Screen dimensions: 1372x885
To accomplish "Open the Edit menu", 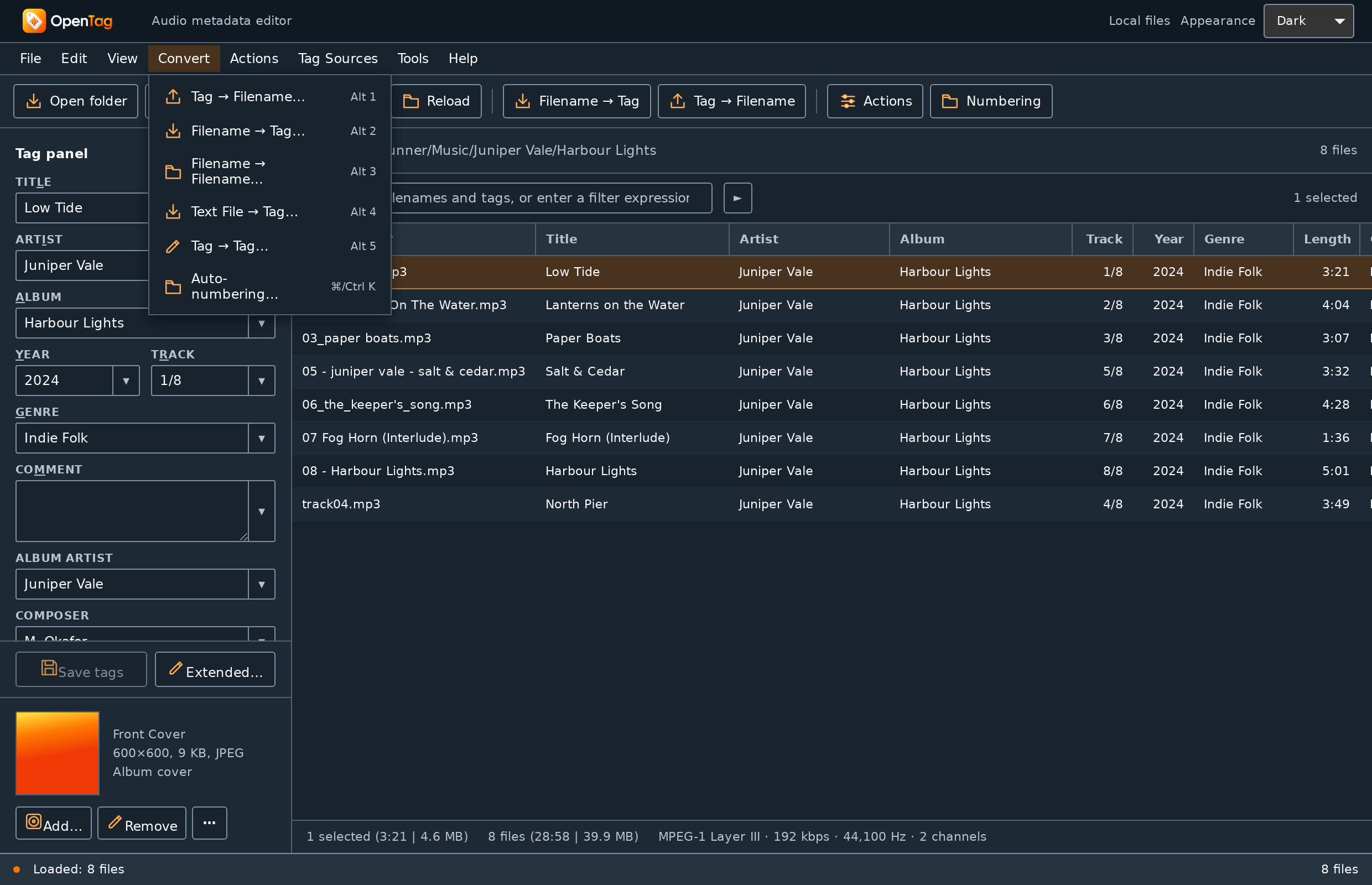I will [74, 59].
